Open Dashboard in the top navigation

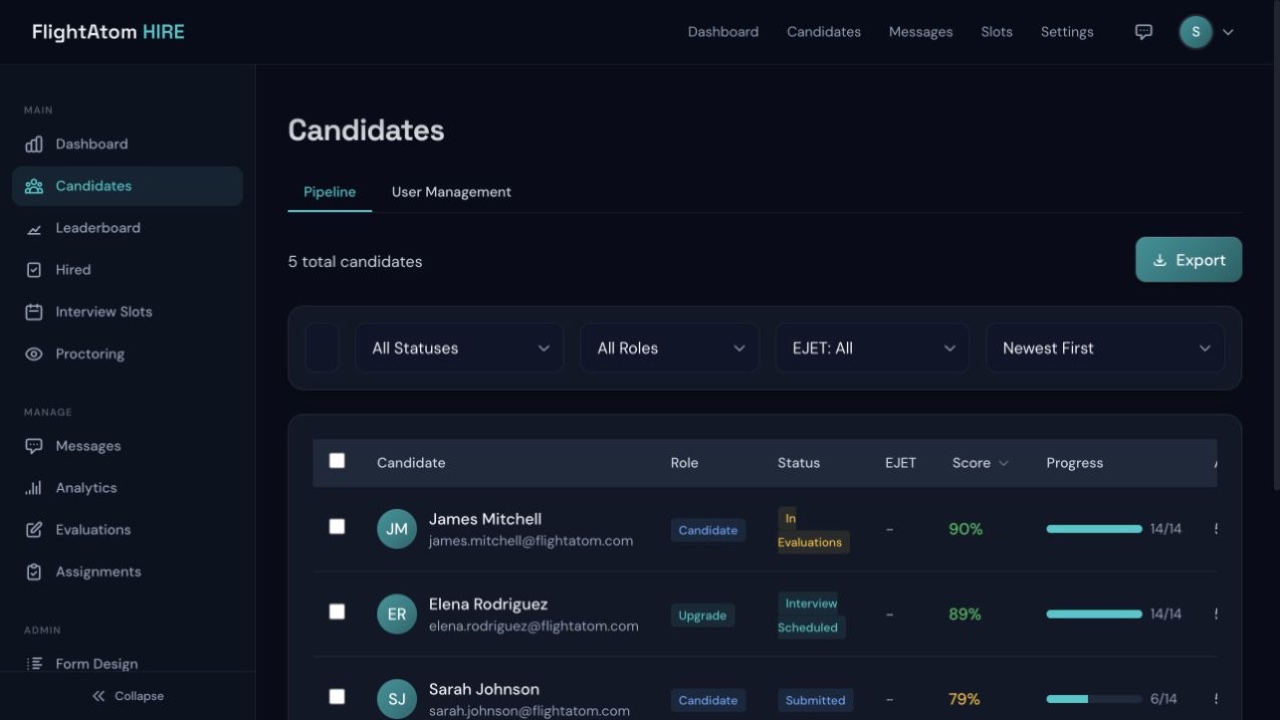[723, 32]
